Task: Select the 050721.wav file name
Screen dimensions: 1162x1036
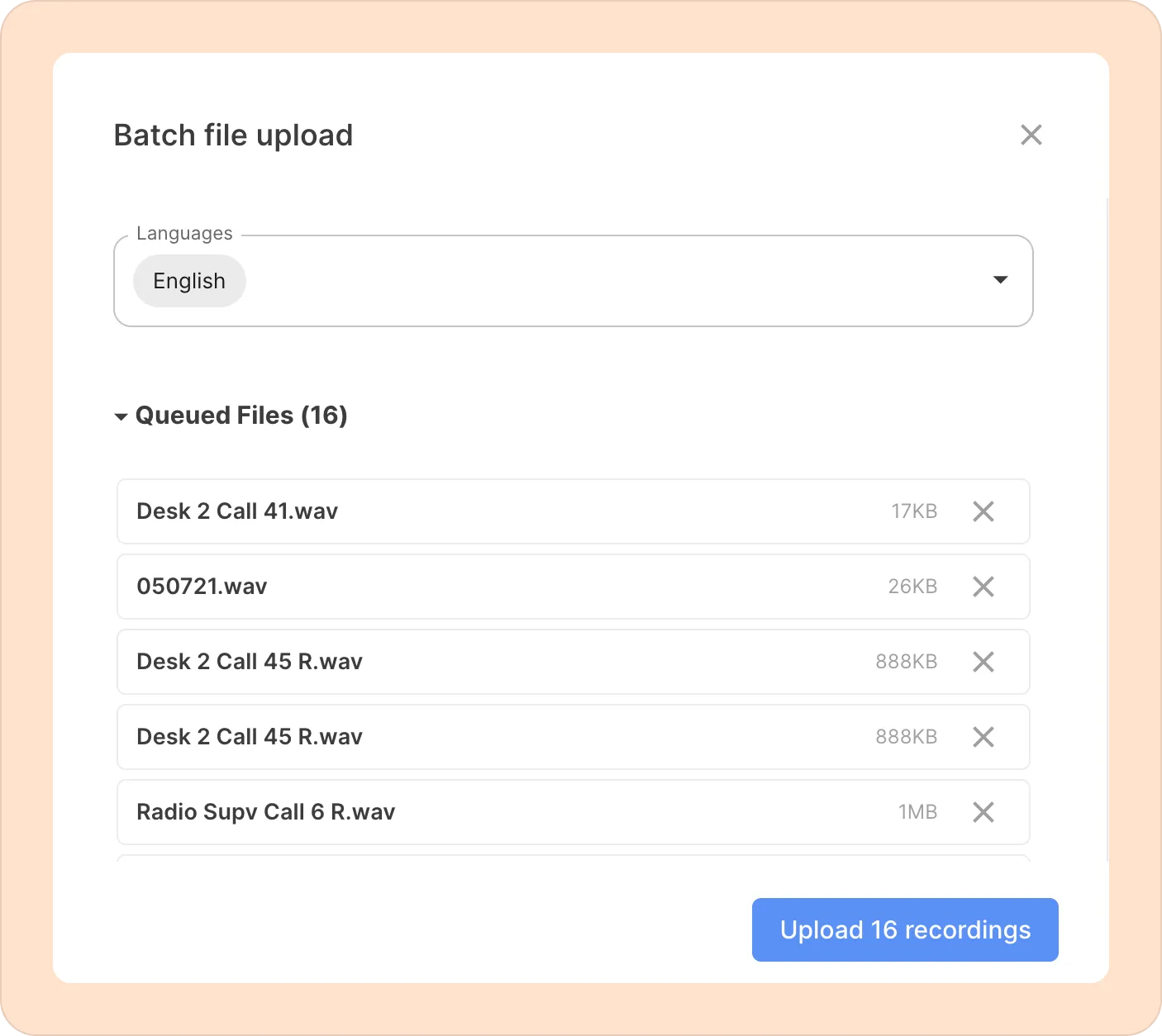Action: click(x=202, y=587)
